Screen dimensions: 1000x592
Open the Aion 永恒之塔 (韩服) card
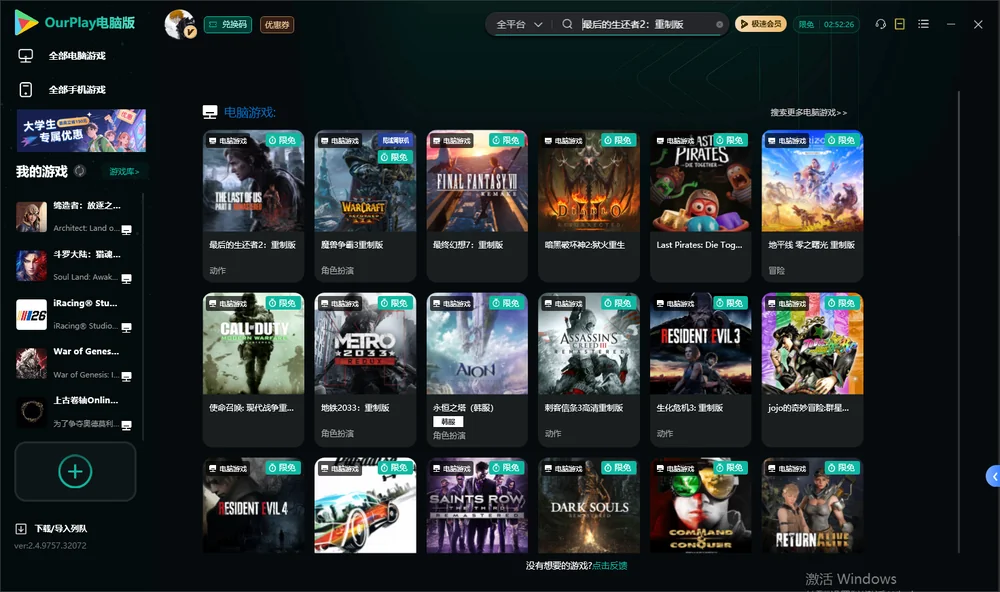[477, 369]
